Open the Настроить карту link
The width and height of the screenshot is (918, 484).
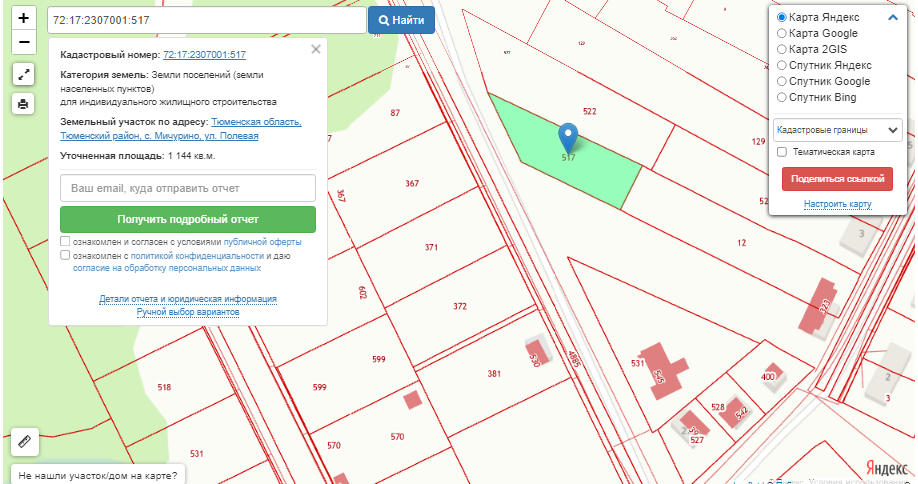tap(837, 204)
